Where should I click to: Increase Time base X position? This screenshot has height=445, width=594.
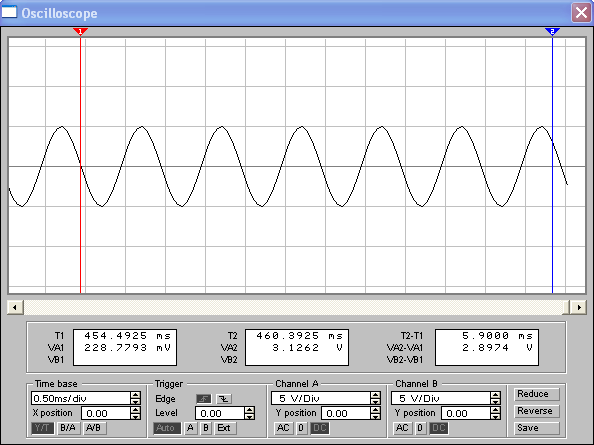(135, 409)
